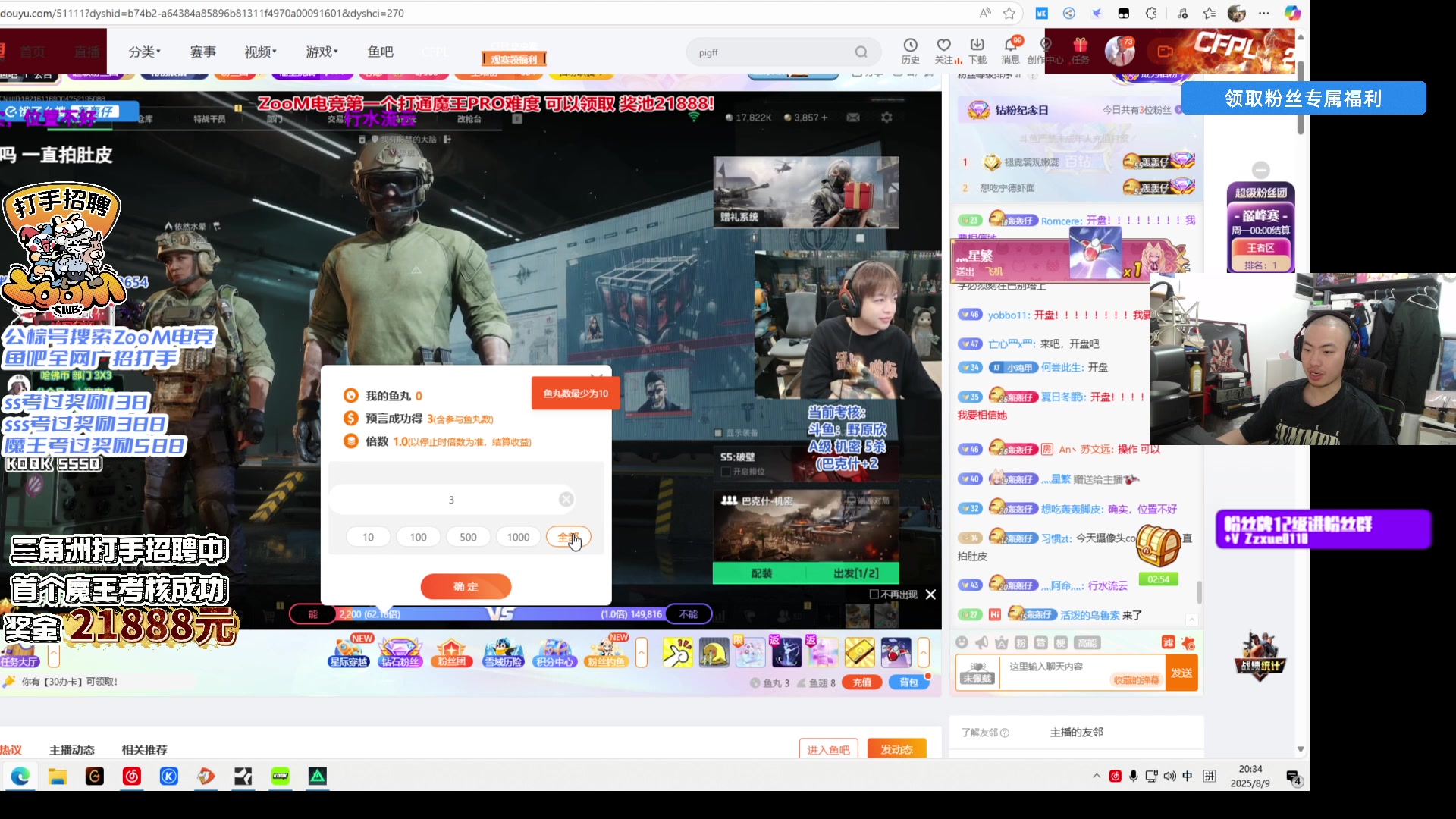This screenshot has width=1456, height=819.
Task: Click the prediction amount input showing 3
Action: [x=451, y=500]
